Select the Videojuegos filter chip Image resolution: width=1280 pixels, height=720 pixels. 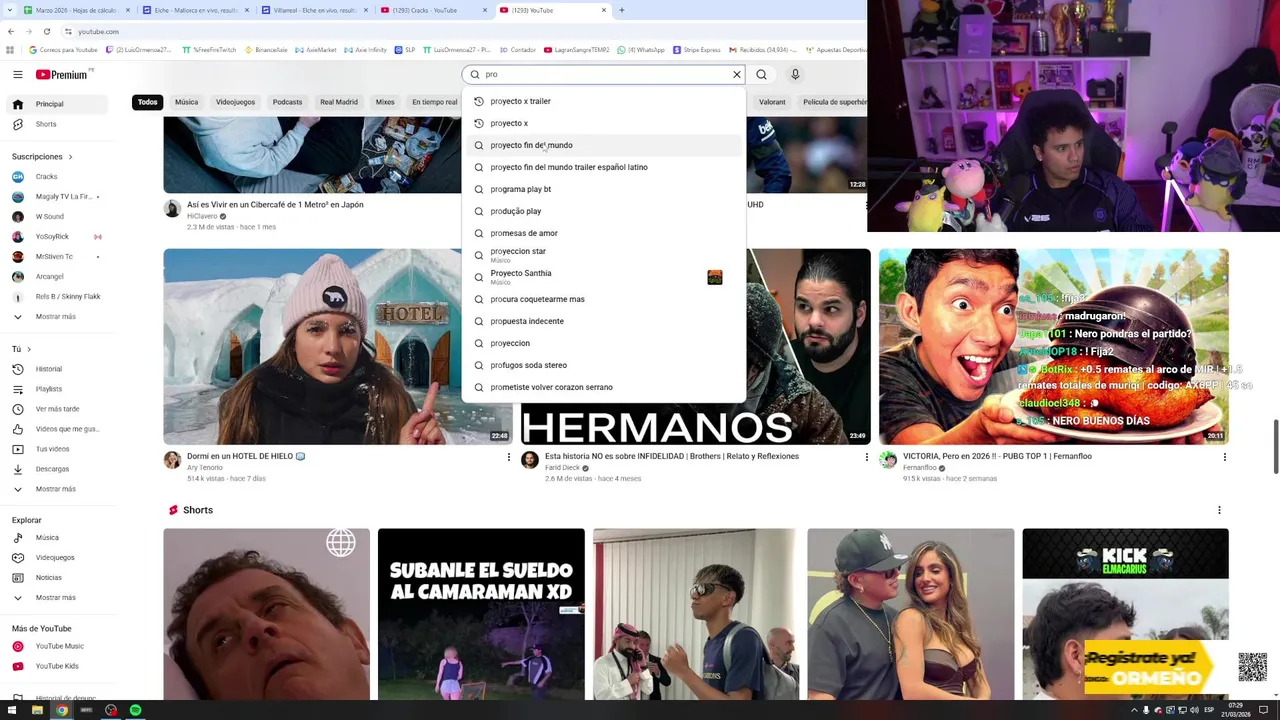[235, 102]
